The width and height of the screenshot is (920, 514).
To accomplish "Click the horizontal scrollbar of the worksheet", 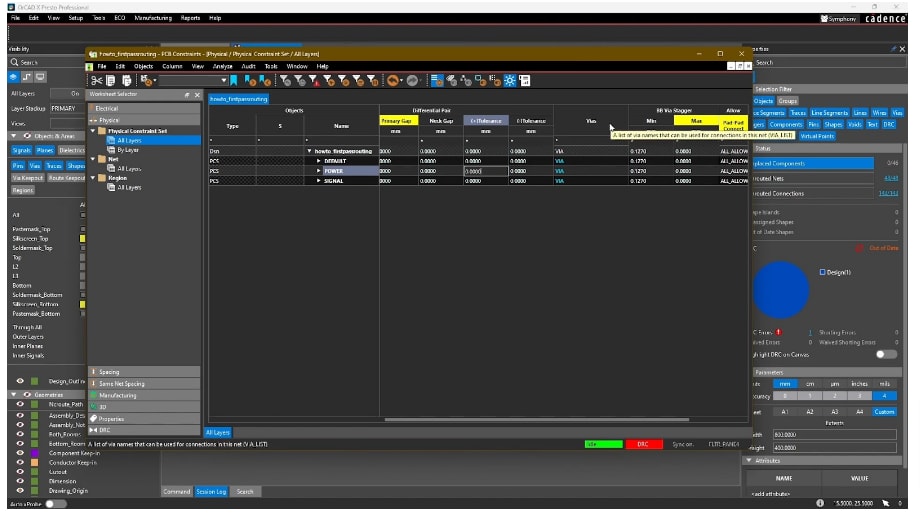I will tap(536, 420).
